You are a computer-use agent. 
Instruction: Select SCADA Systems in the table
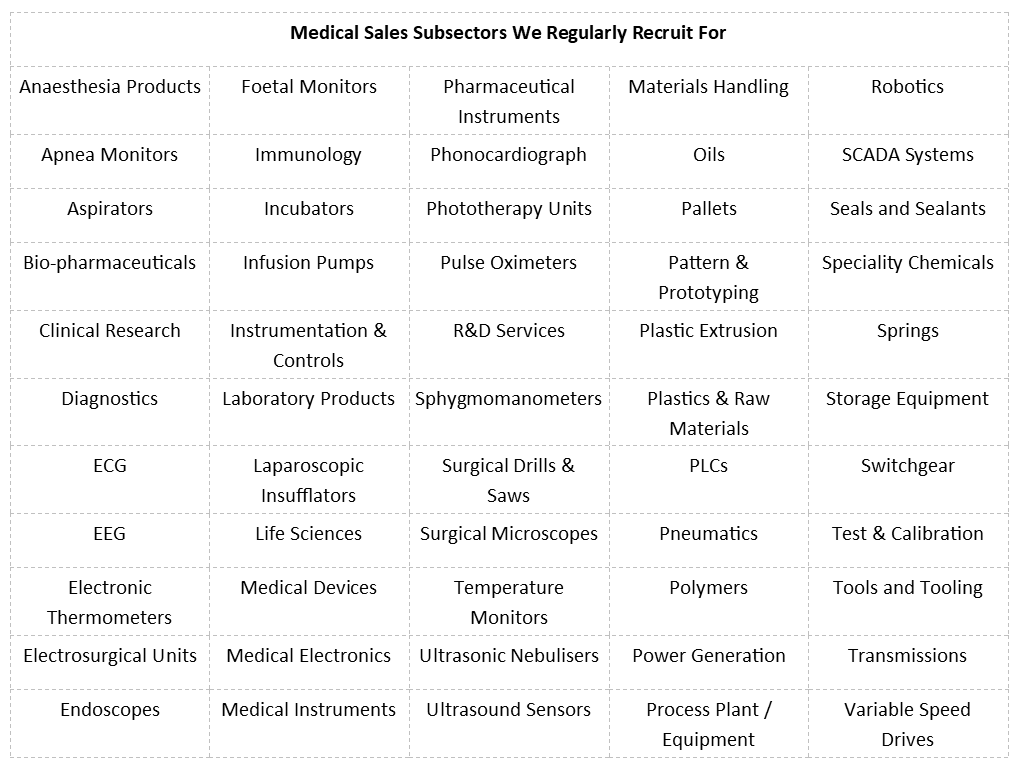(907, 155)
